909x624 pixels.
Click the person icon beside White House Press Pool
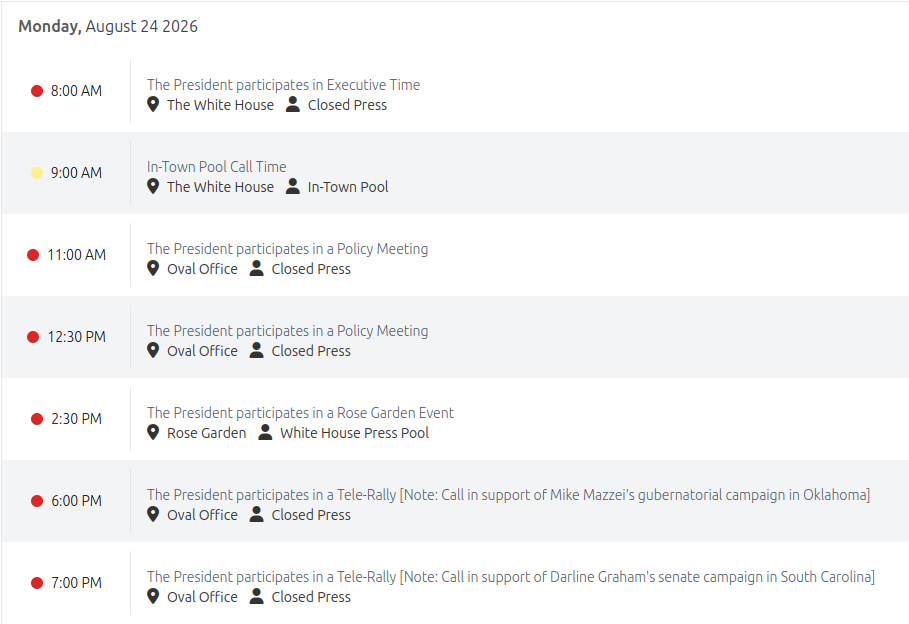pos(265,432)
